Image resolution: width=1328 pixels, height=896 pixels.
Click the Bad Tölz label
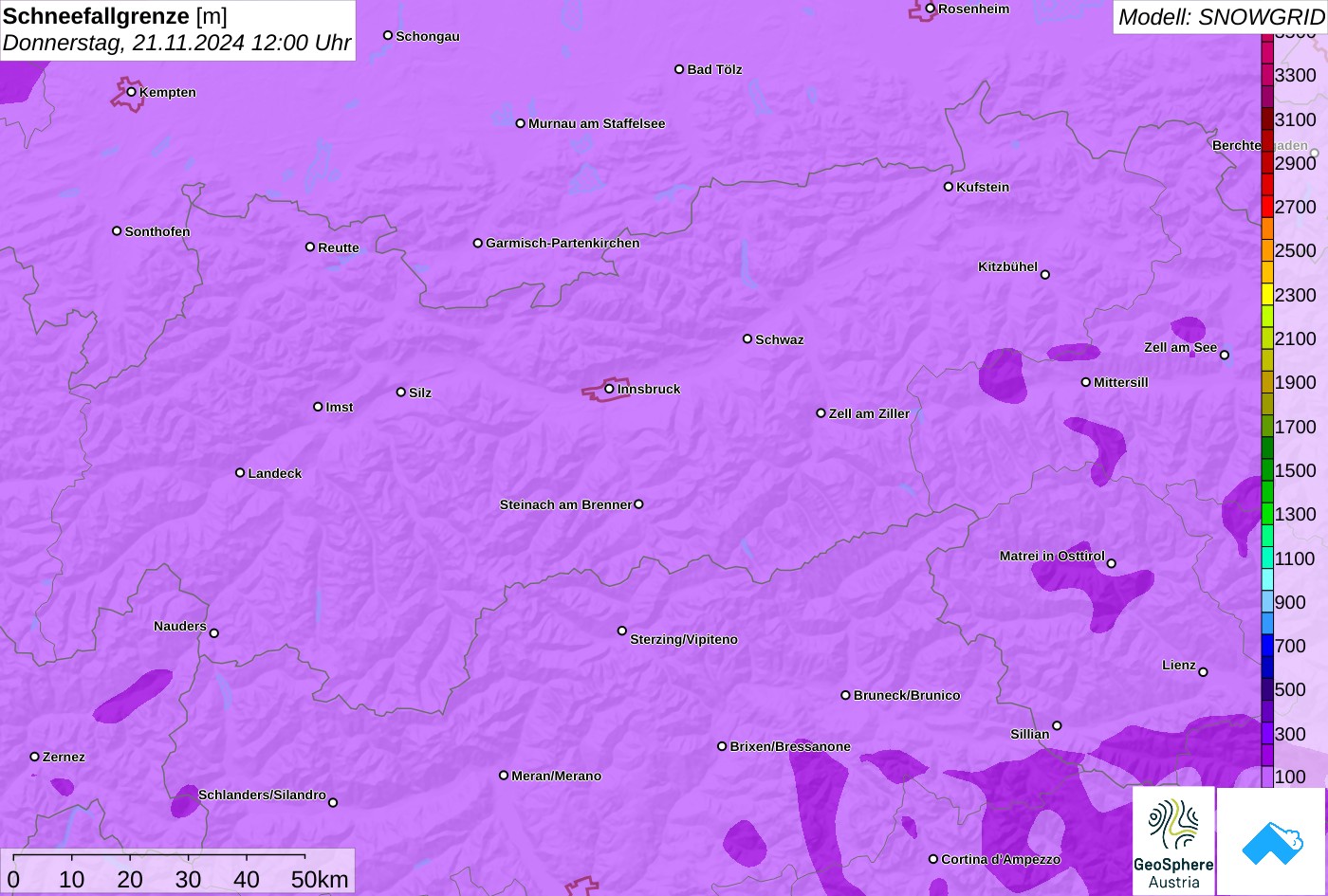click(x=714, y=70)
